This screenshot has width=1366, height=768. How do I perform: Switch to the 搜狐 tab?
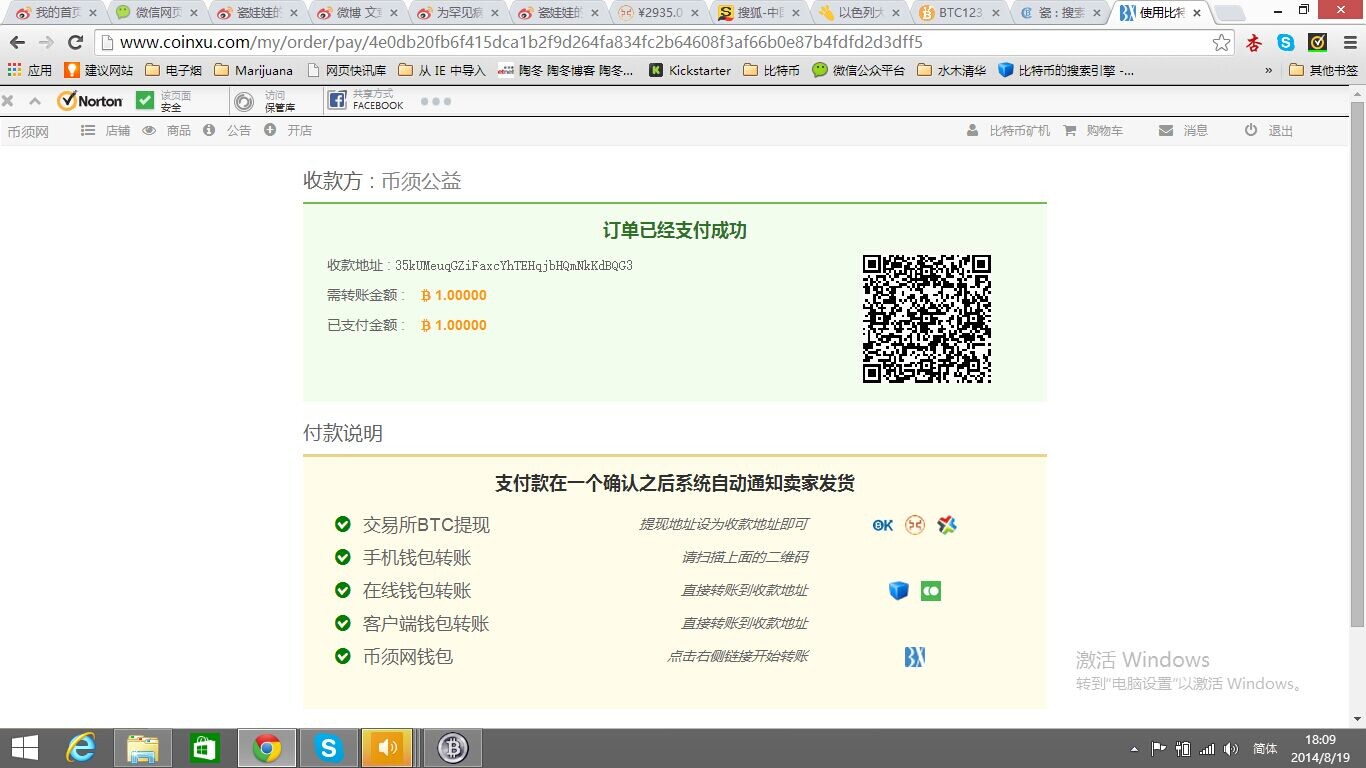[760, 13]
